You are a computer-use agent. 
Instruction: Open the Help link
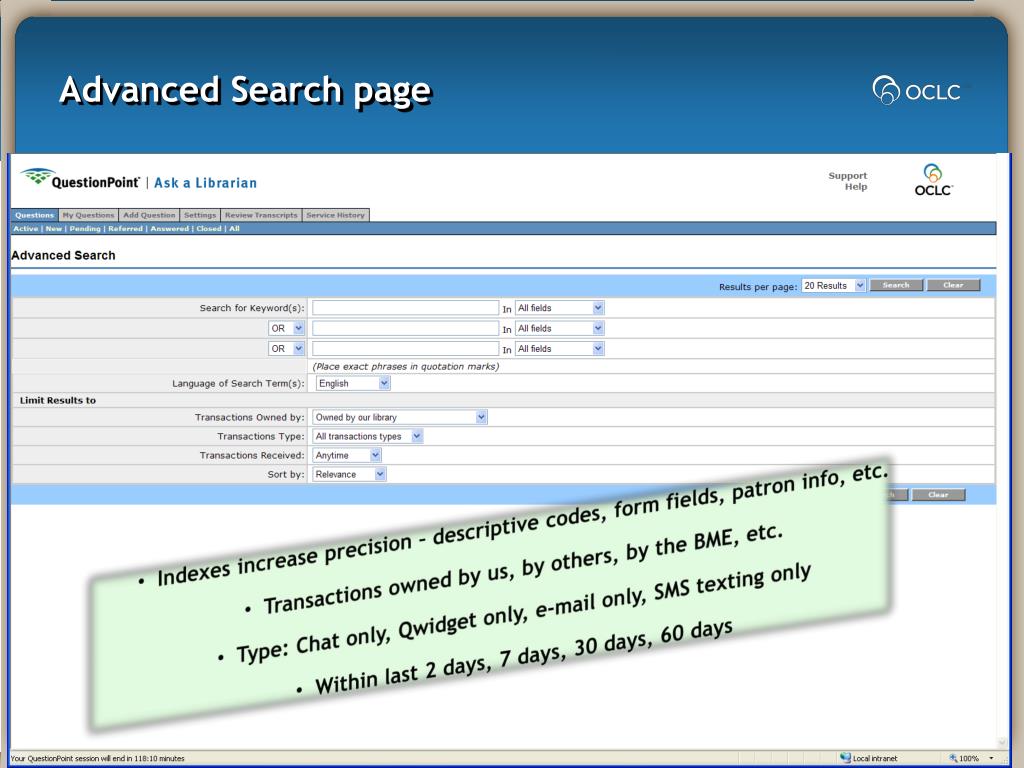point(856,187)
